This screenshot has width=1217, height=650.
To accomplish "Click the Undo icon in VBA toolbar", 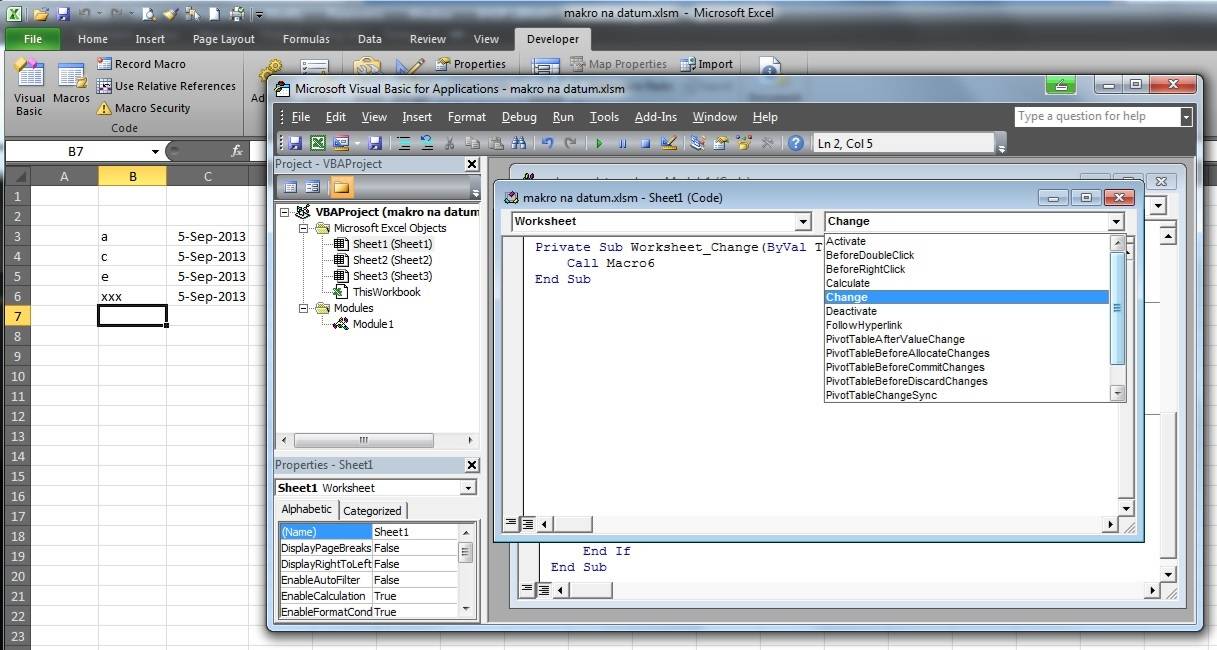I will tap(548, 143).
